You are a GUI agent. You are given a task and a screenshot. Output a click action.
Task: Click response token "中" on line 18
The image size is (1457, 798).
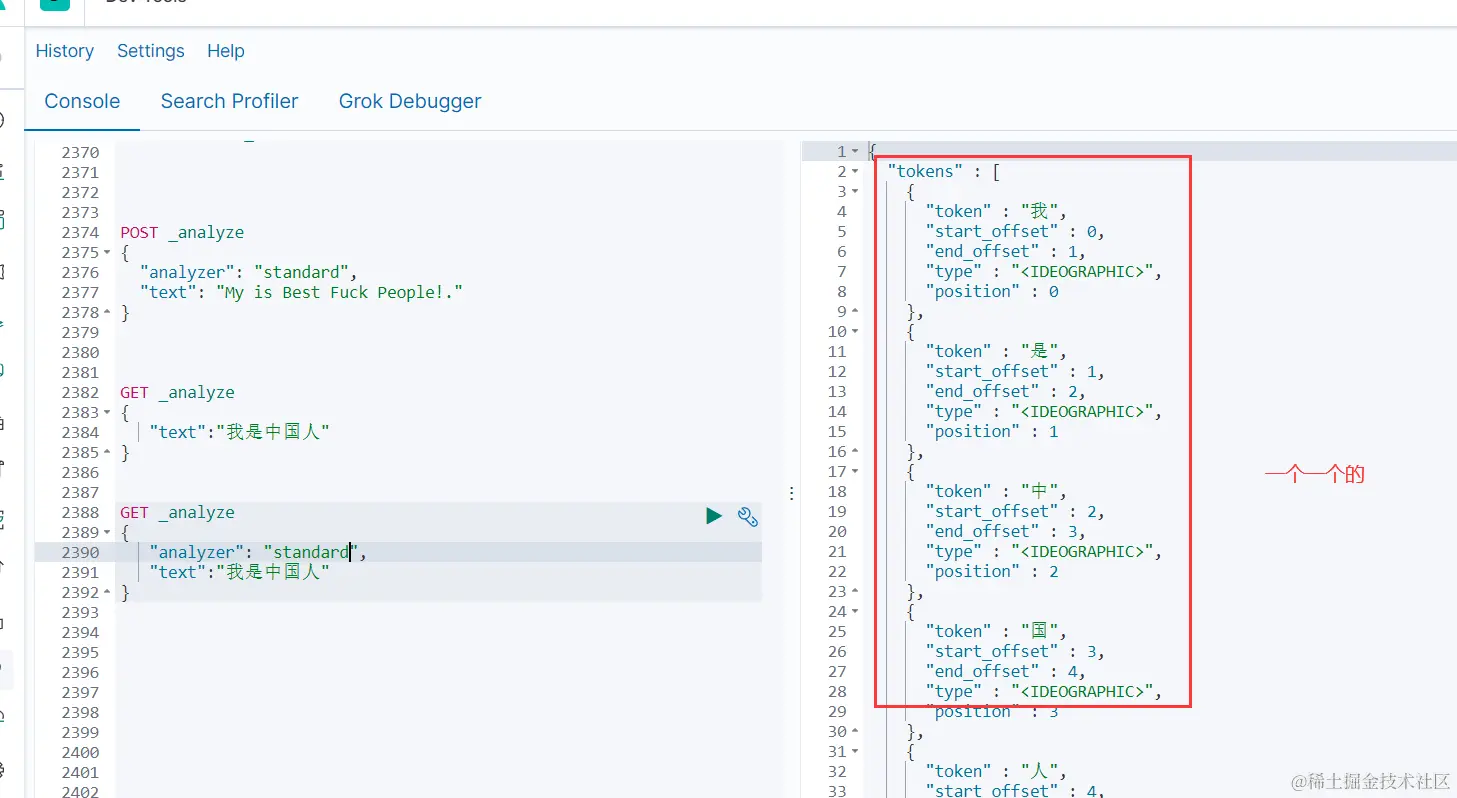pyautogui.click(x=996, y=492)
